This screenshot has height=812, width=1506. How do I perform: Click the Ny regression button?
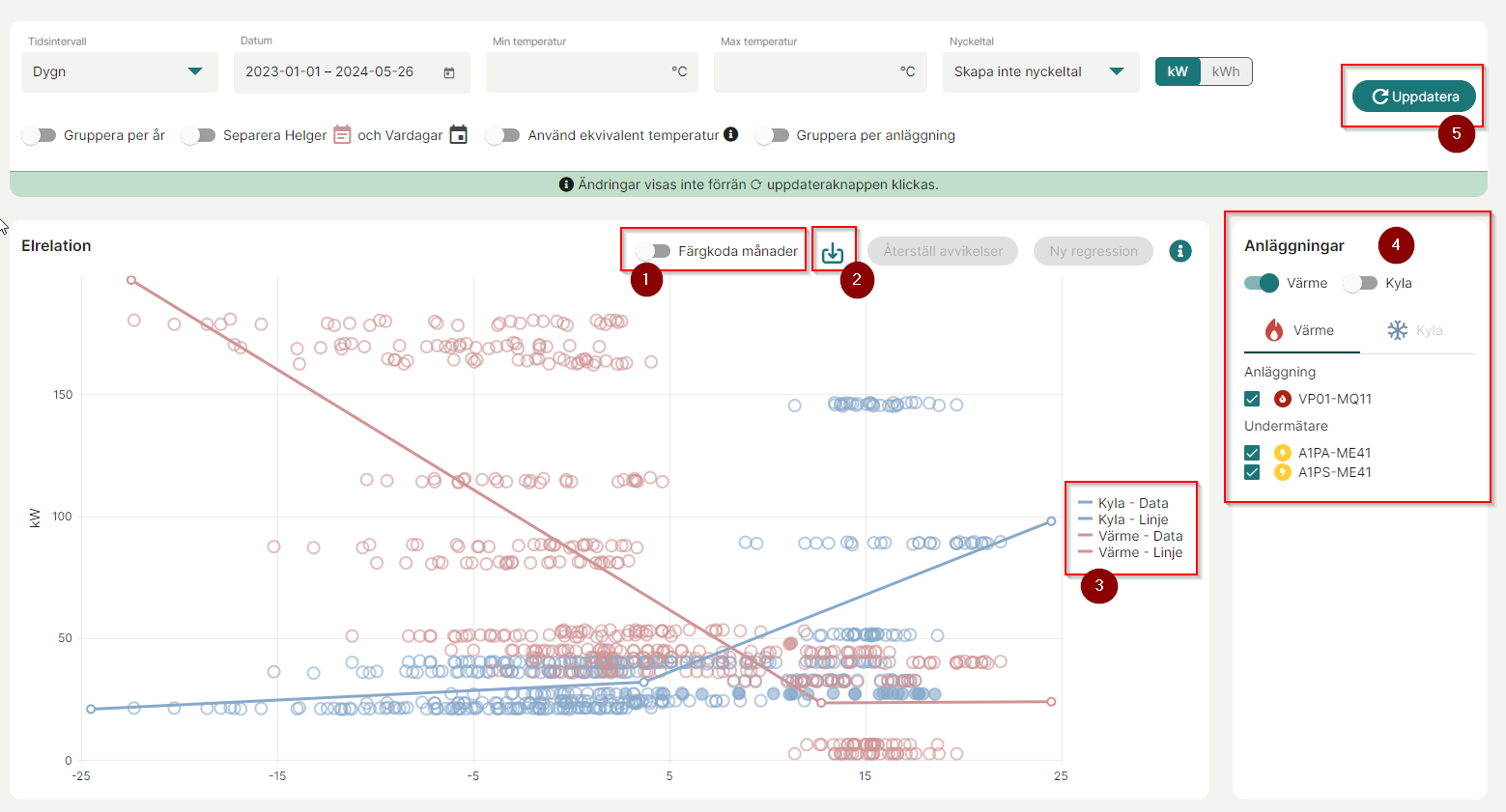pyautogui.click(x=1094, y=251)
